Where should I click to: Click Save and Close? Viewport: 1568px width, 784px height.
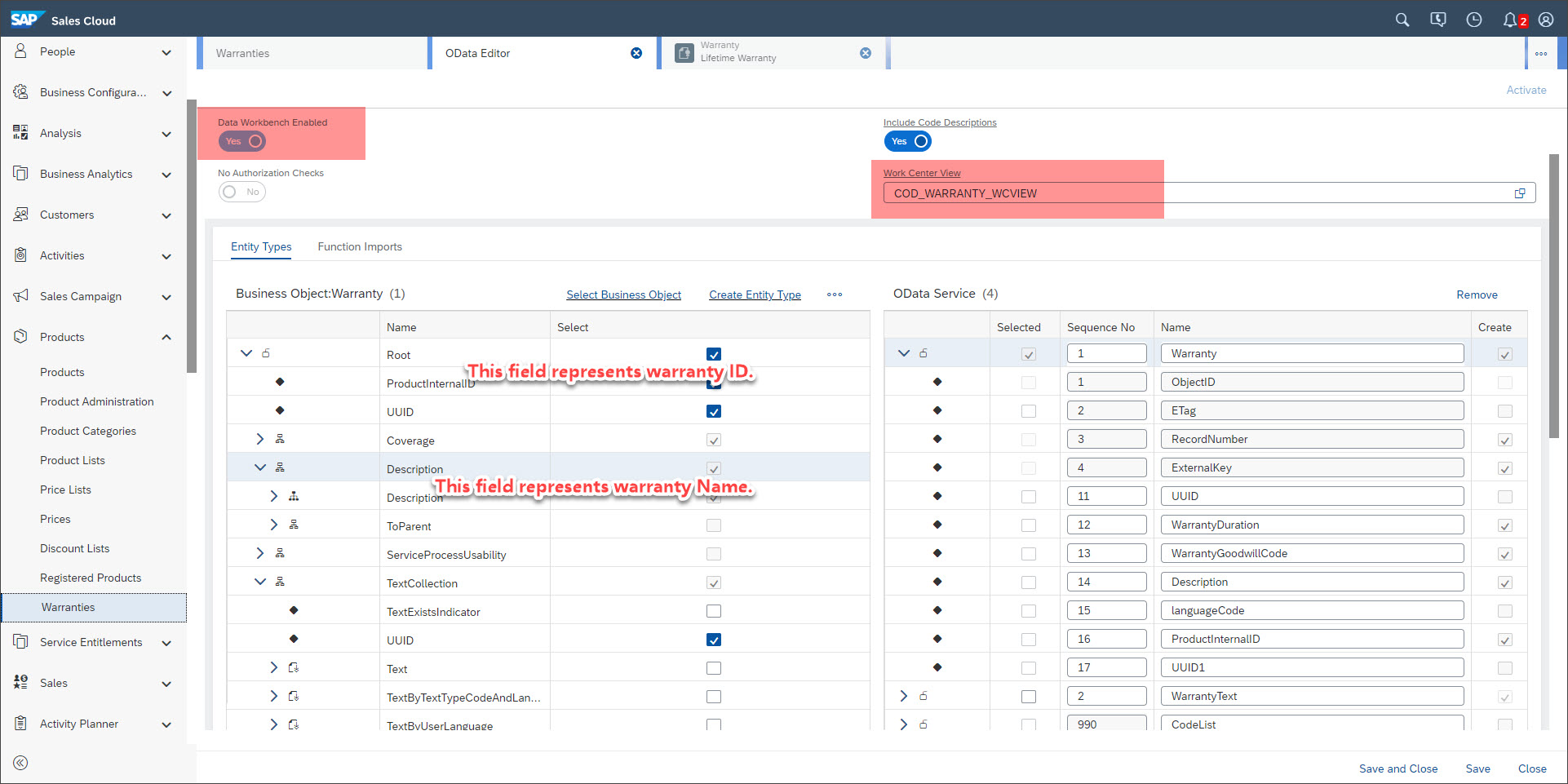(1398, 768)
